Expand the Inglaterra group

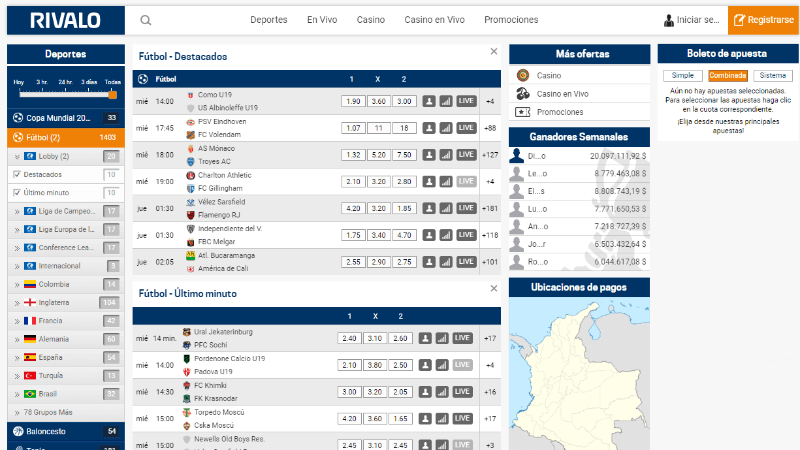17,303
